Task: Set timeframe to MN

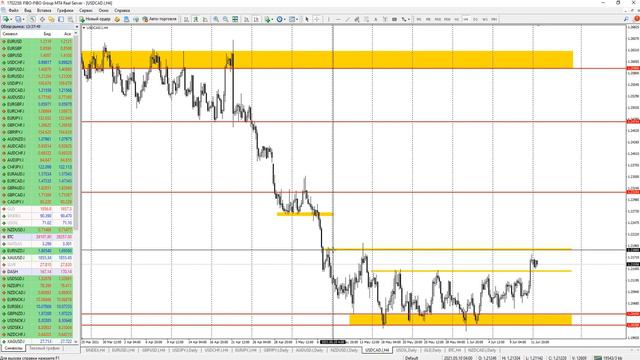Action: click(x=494, y=19)
